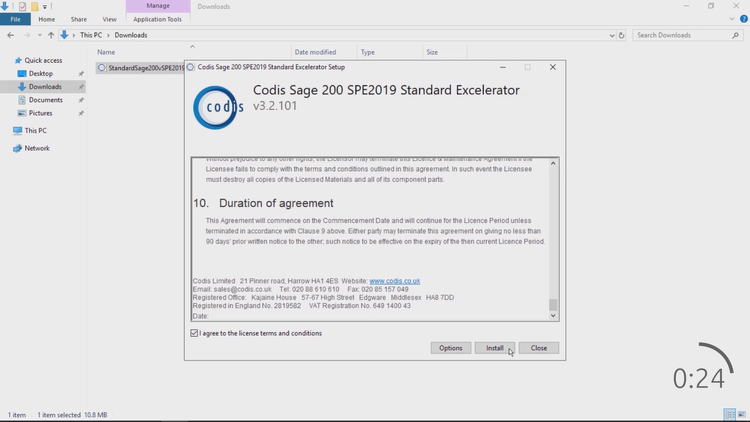Click the license text scrollbar thumb

pos(553,305)
